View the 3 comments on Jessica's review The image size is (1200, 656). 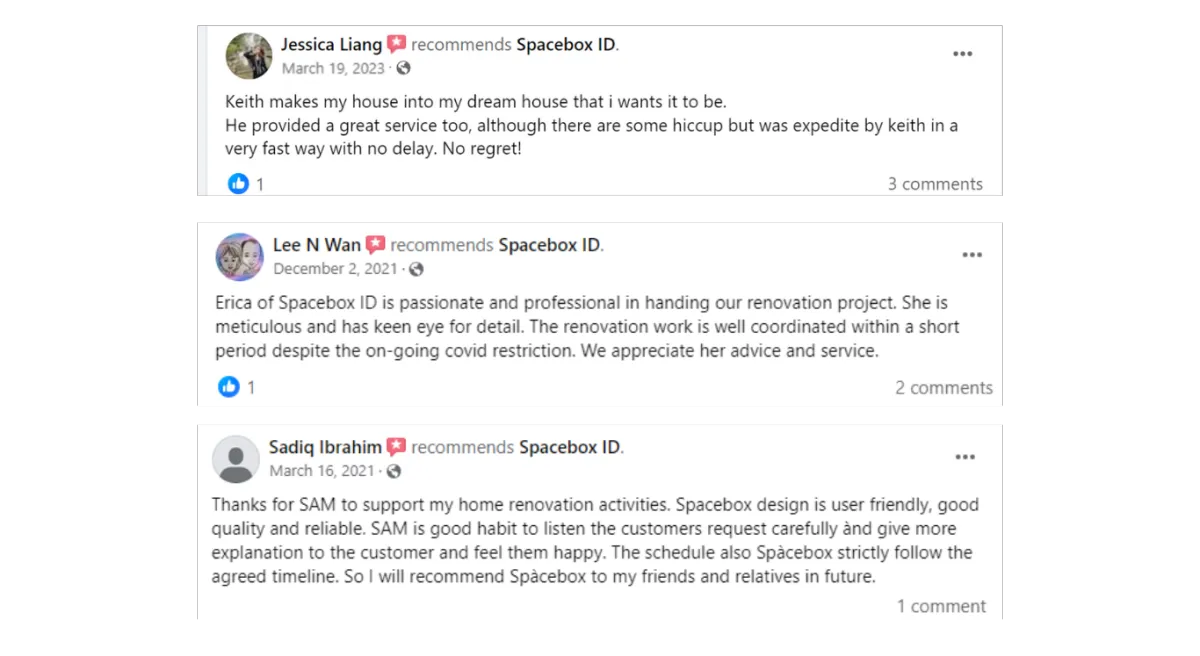(x=935, y=184)
